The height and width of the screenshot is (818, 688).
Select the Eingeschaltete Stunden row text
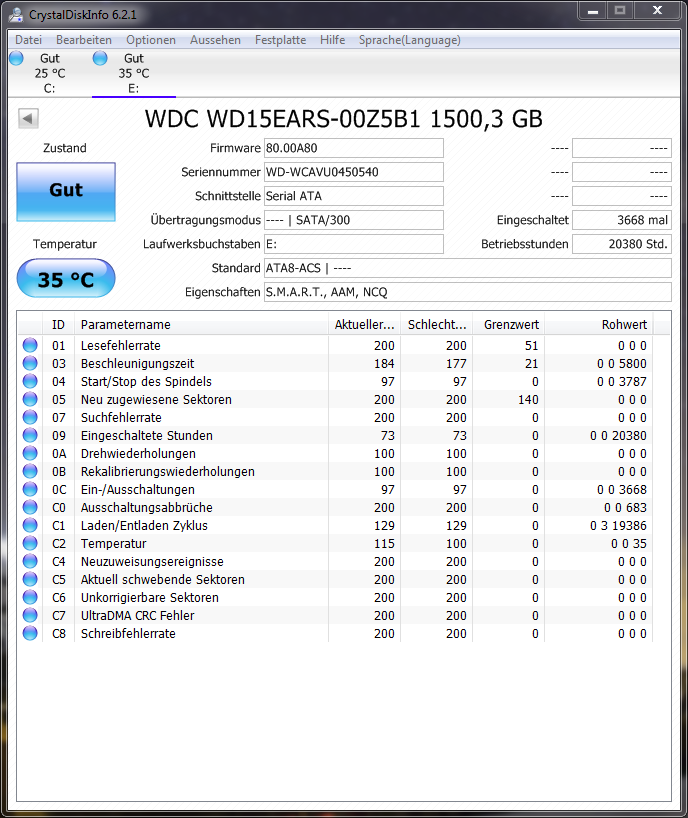(147, 436)
